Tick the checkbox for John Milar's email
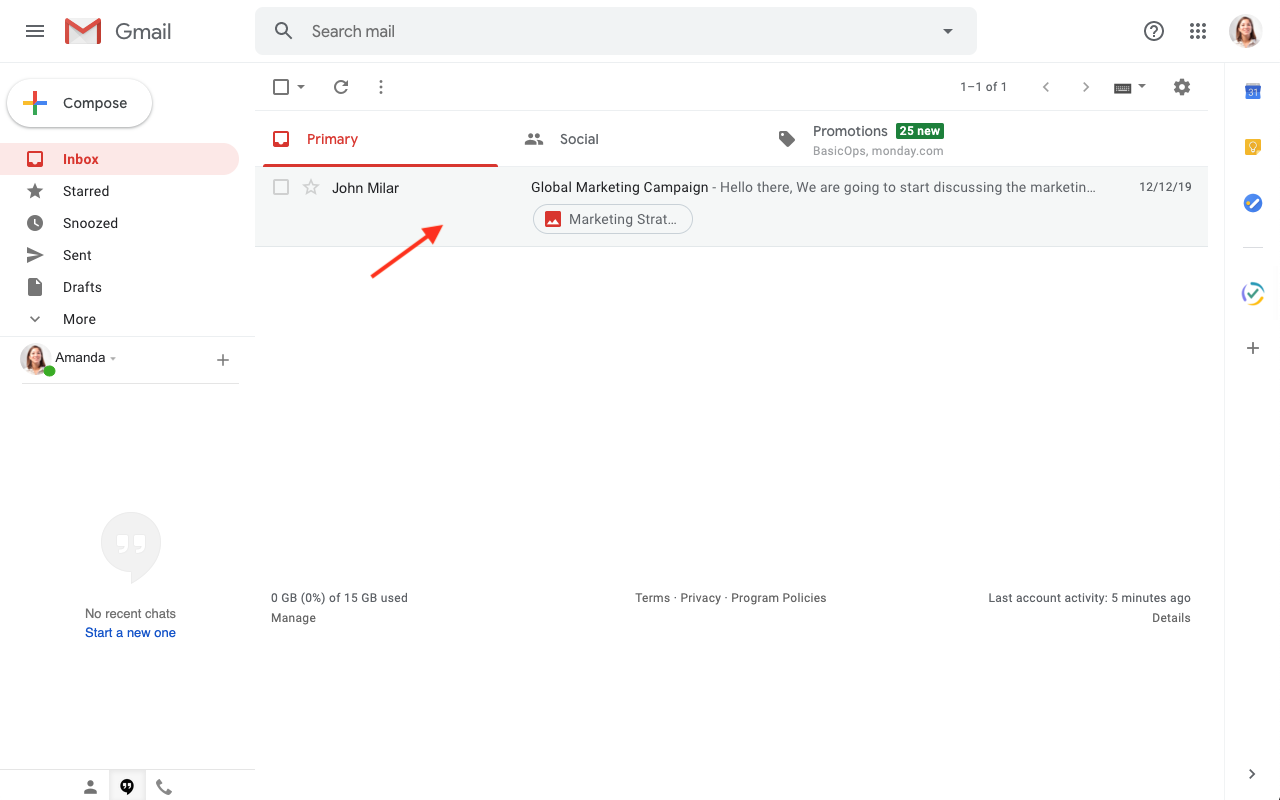 tap(281, 187)
